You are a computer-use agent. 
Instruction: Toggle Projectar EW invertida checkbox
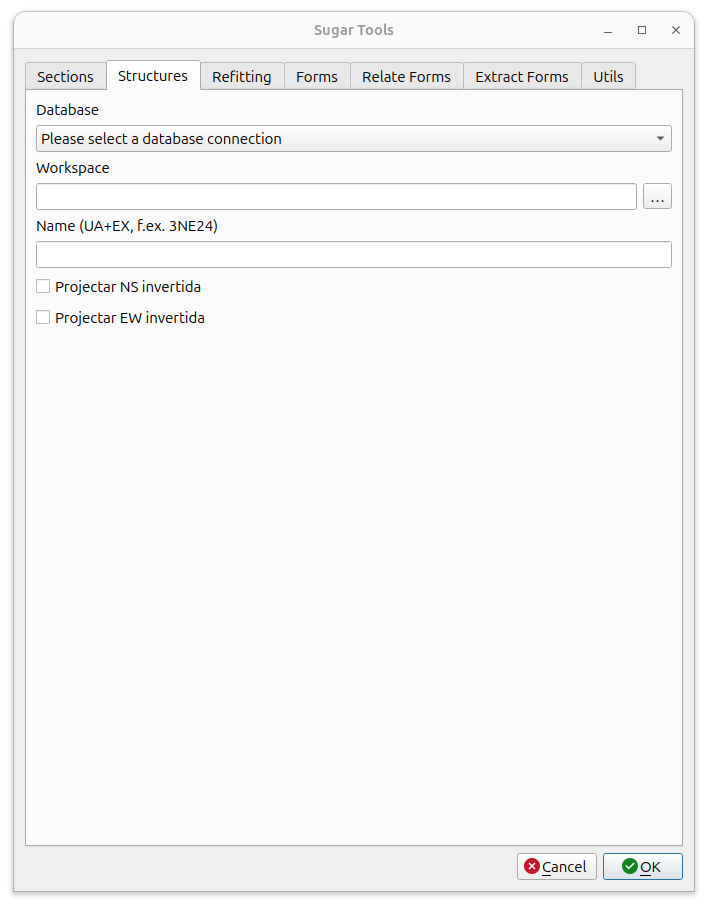pyautogui.click(x=43, y=317)
